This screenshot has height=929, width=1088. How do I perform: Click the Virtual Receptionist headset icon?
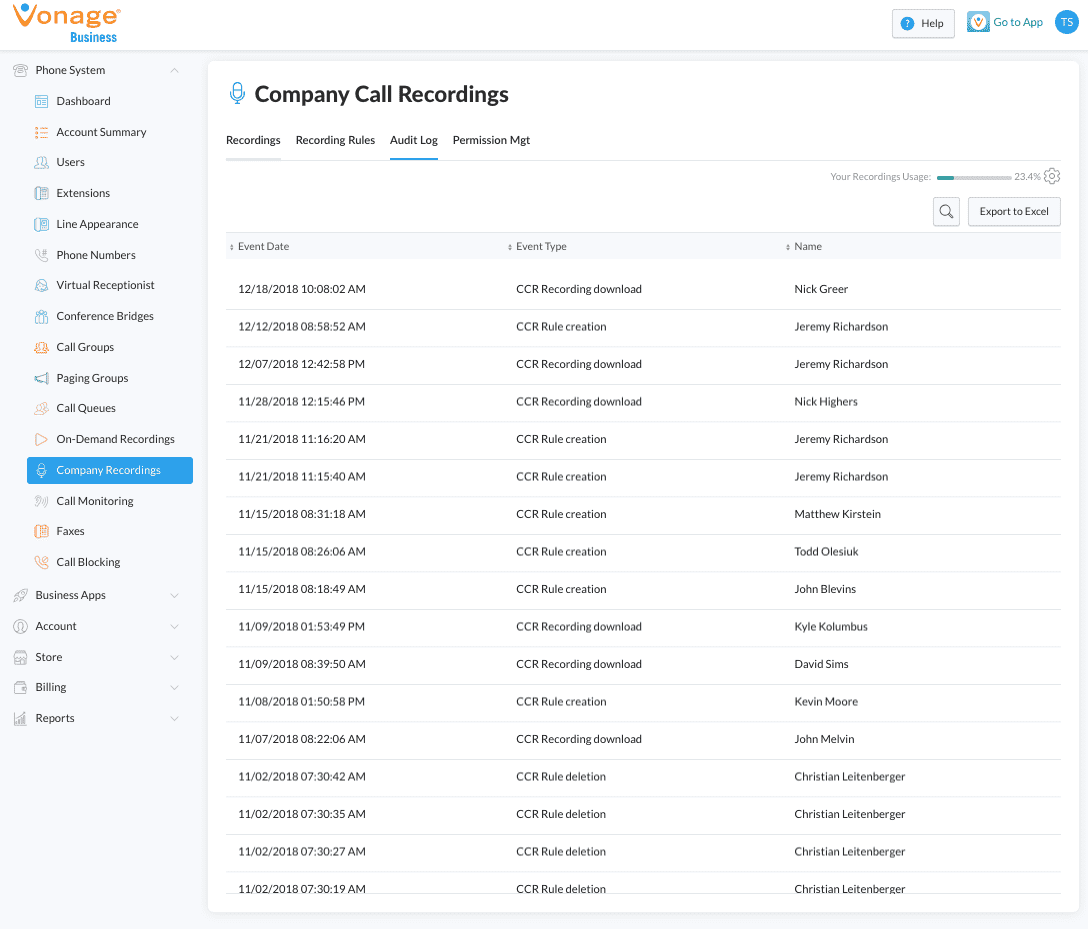[41, 285]
